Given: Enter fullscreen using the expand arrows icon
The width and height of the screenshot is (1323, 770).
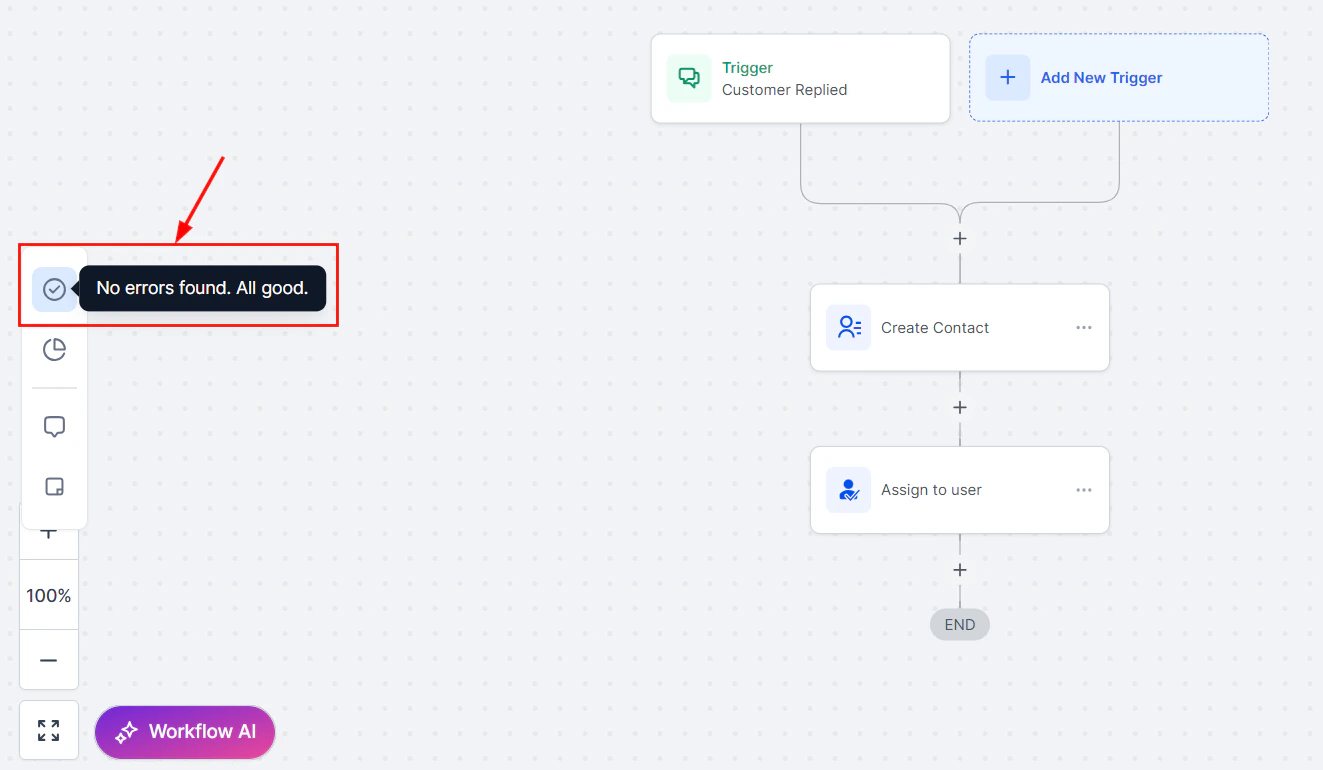Looking at the screenshot, I should (x=48, y=730).
